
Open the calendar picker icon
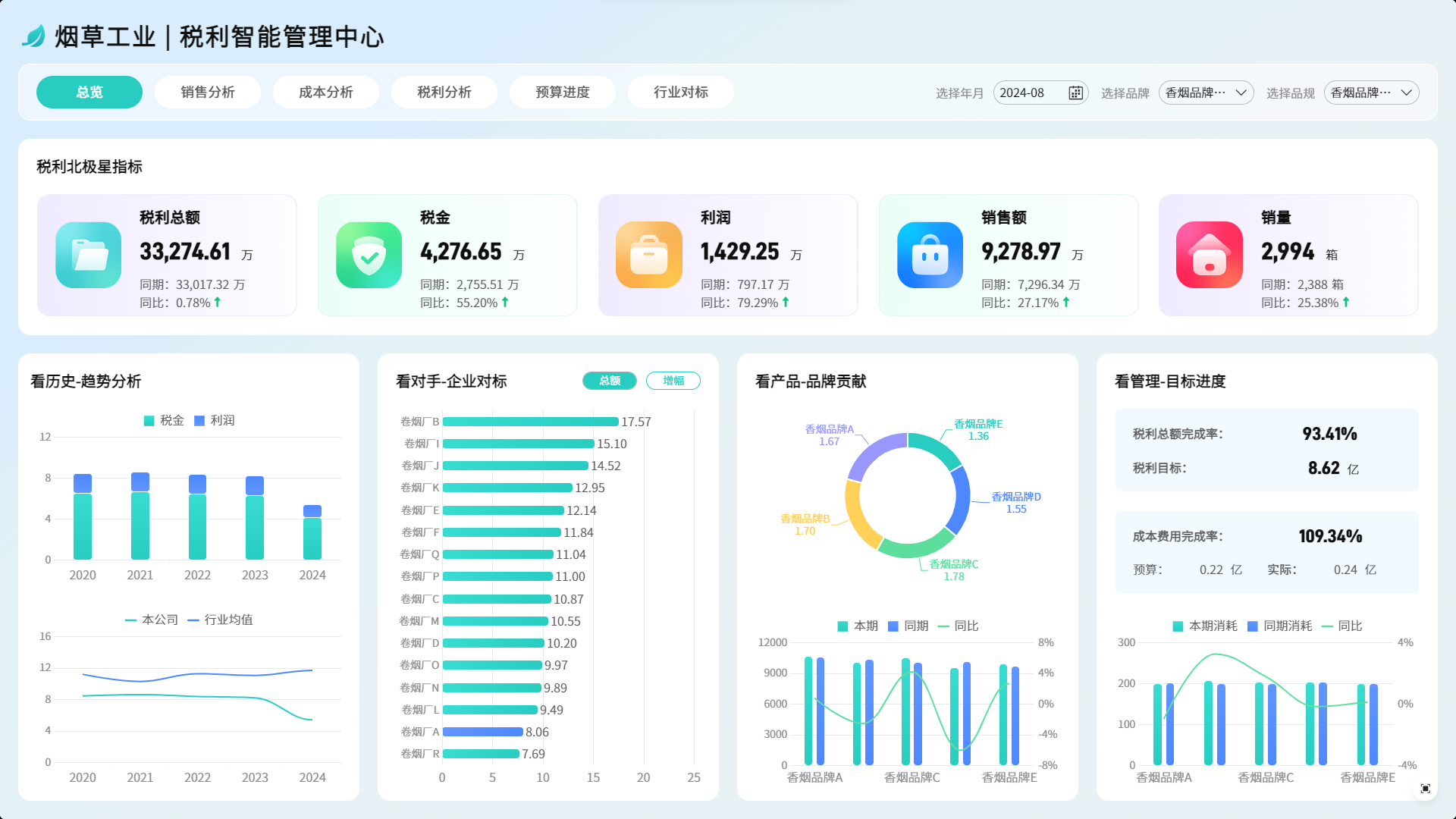coord(1075,93)
